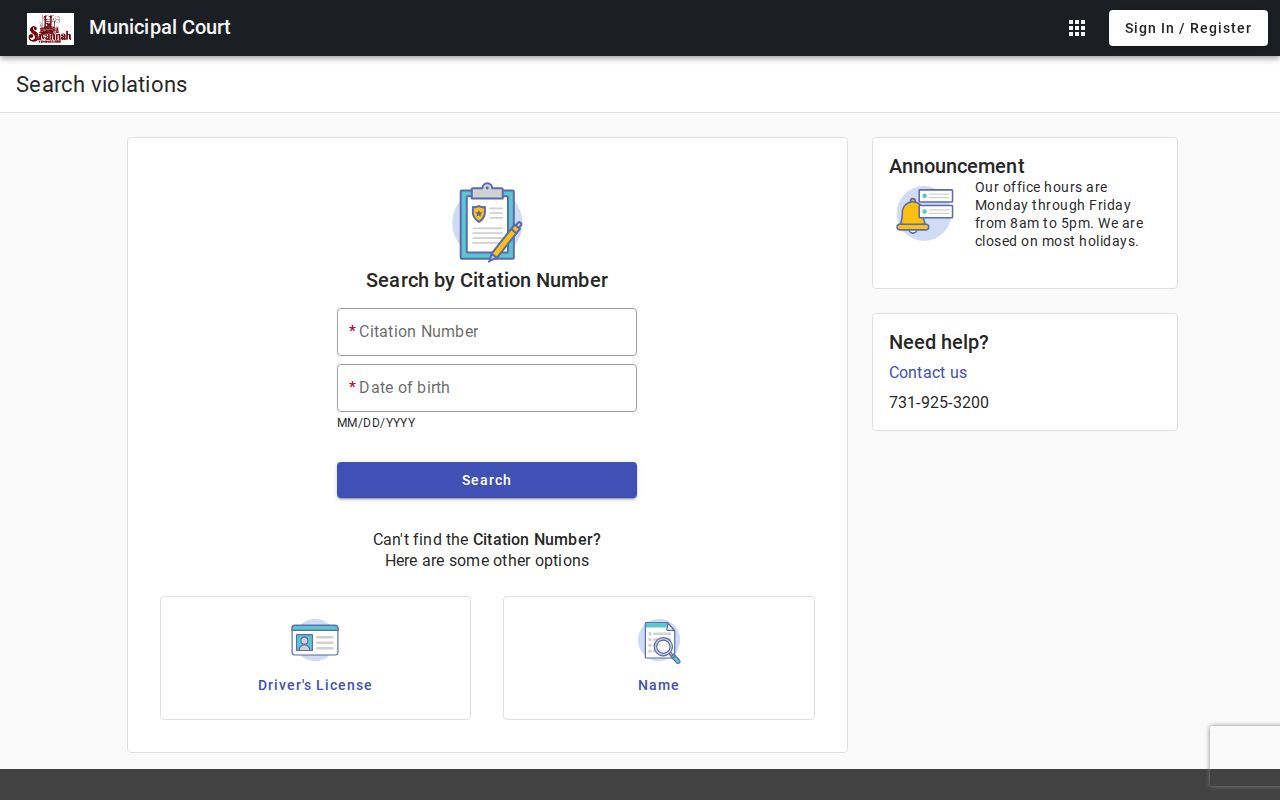This screenshot has width=1280, height=800.
Task: Click the MM/DD/YYYY hint text
Action: tap(376, 423)
